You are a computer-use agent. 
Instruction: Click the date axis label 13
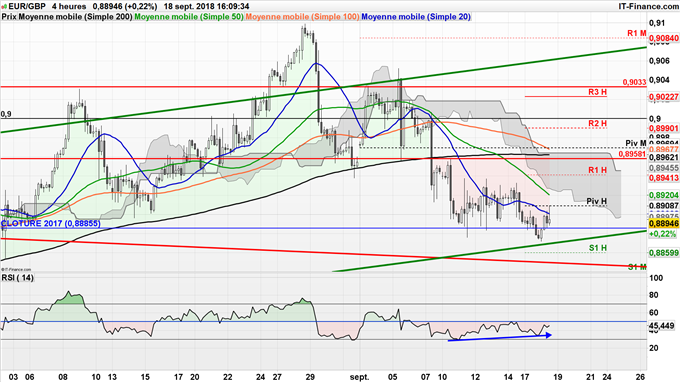coord(112,377)
